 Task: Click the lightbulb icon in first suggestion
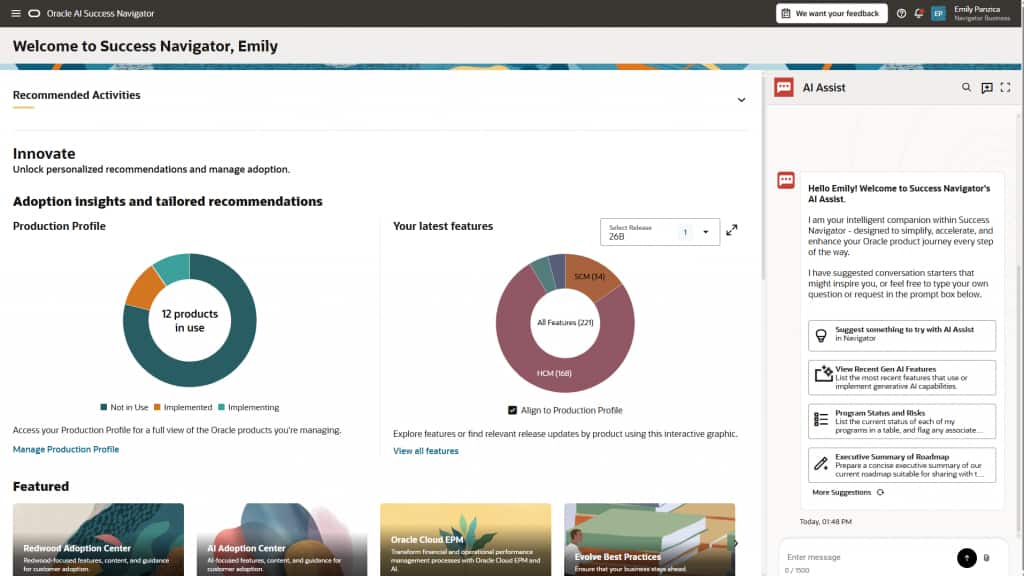[821, 335]
